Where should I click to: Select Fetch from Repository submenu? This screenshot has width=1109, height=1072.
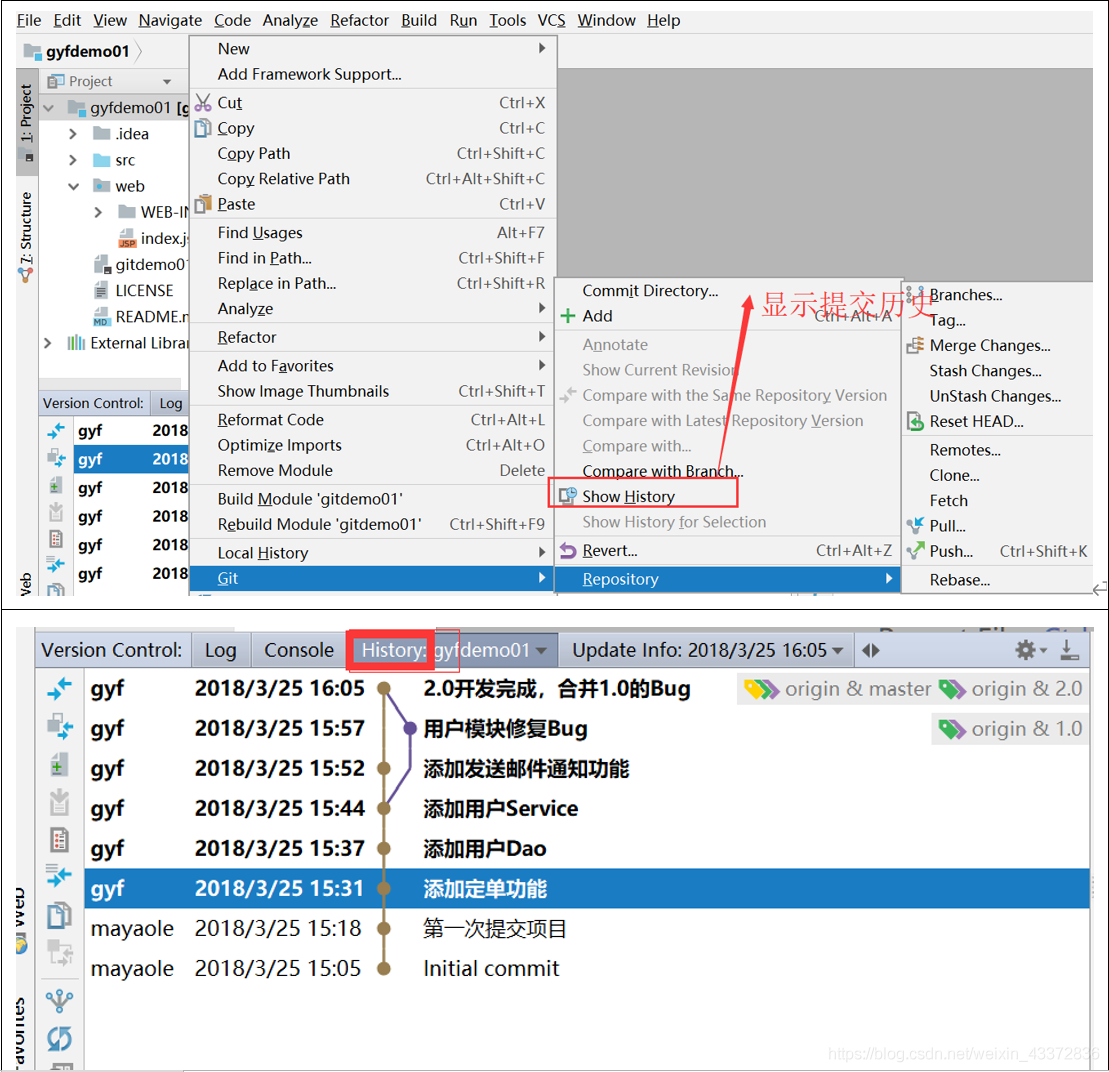coord(948,501)
